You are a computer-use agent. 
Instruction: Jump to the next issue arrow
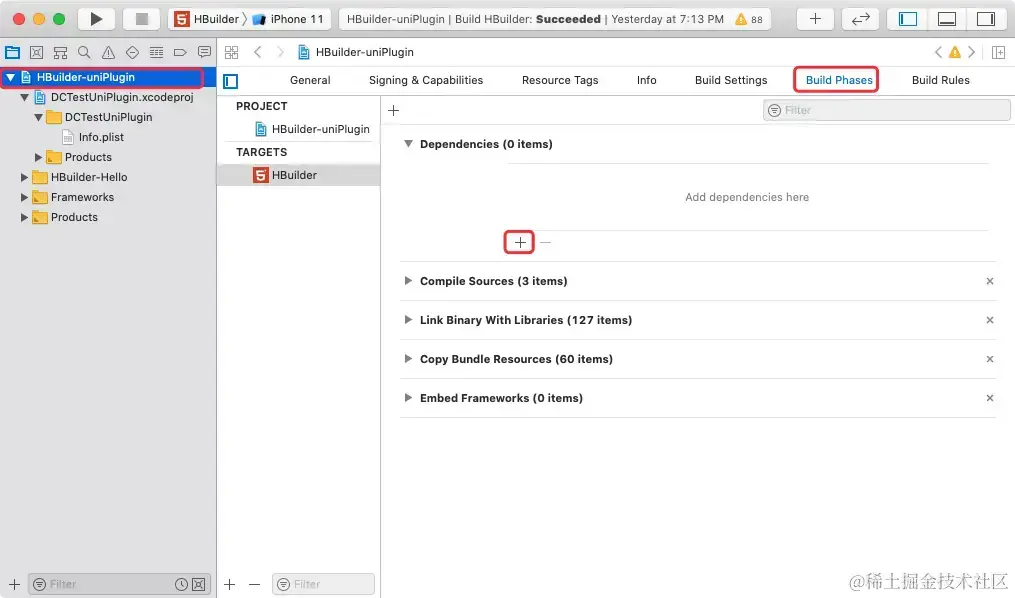point(971,52)
